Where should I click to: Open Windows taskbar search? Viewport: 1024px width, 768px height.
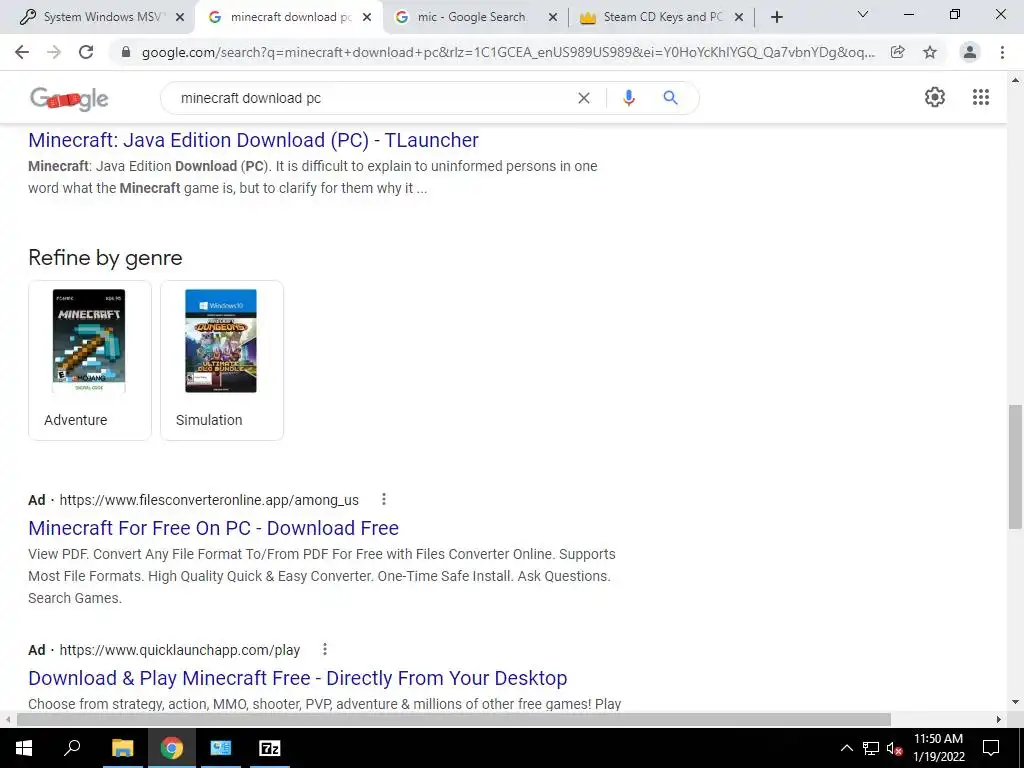tap(72, 748)
